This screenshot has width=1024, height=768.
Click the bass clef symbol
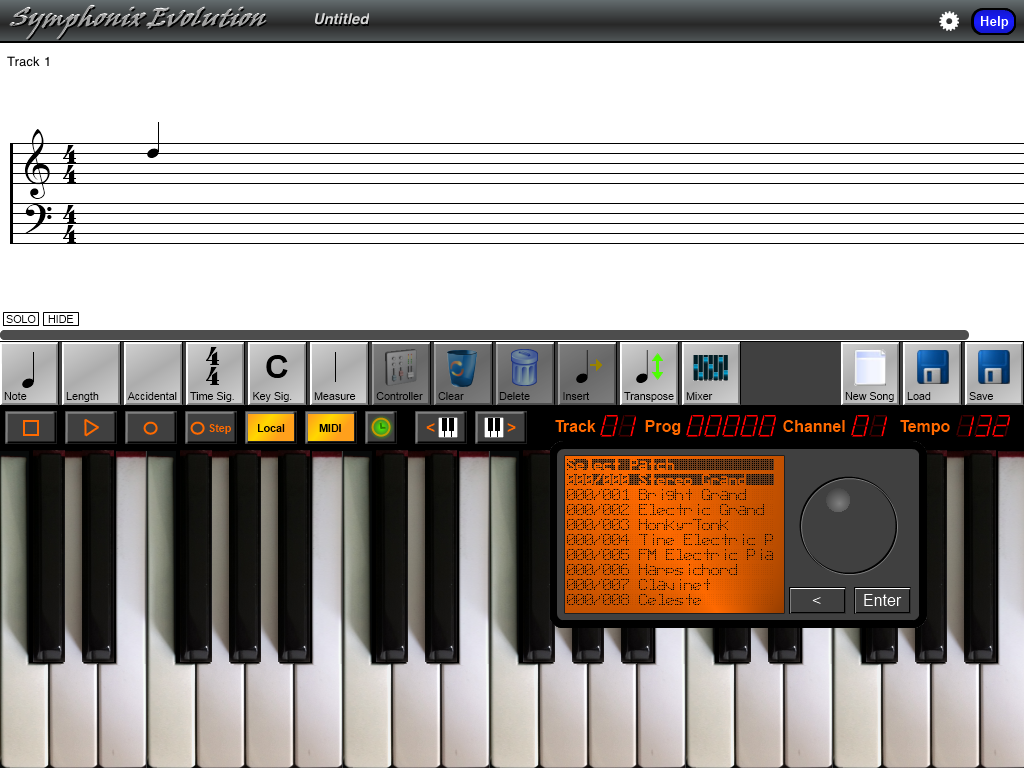coord(38,219)
